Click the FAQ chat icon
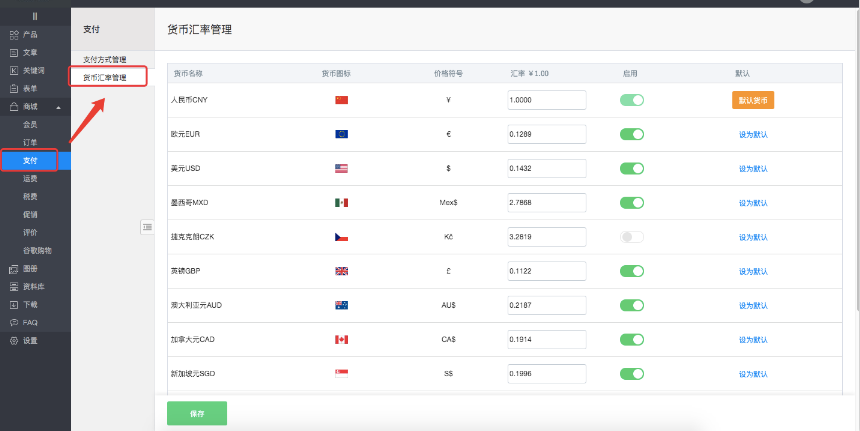The height and width of the screenshot is (431, 860). [x=14, y=322]
